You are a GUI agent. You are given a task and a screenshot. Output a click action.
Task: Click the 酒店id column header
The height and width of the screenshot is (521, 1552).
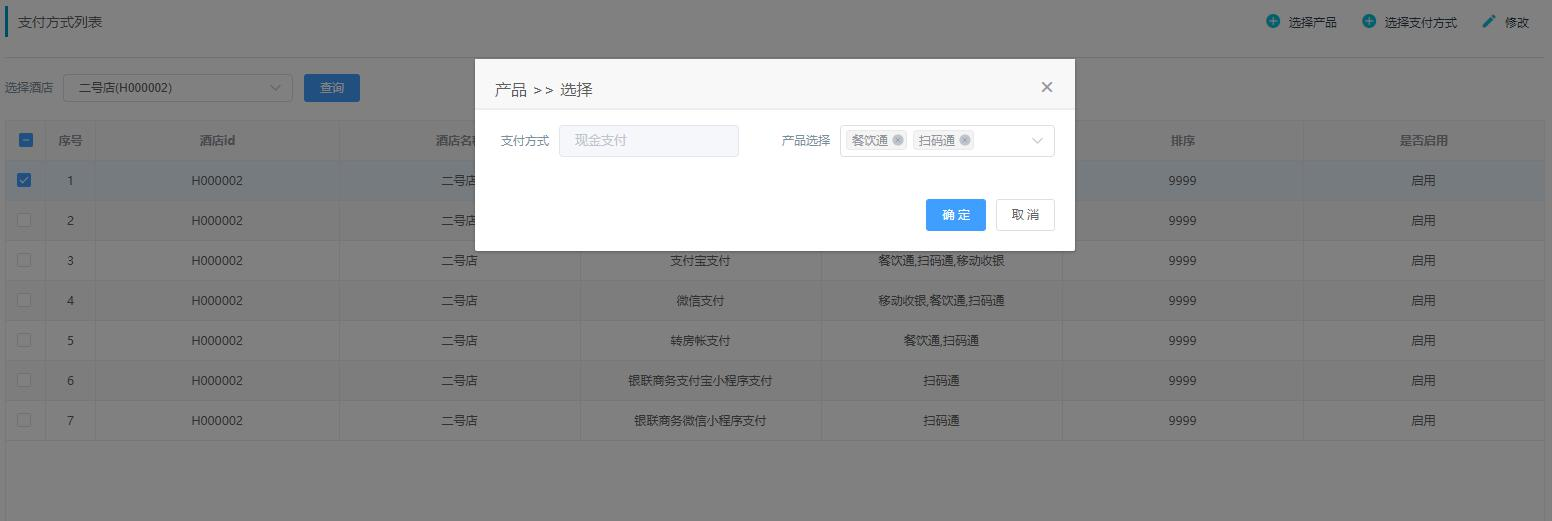pyautogui.click(x=217, y=141)
